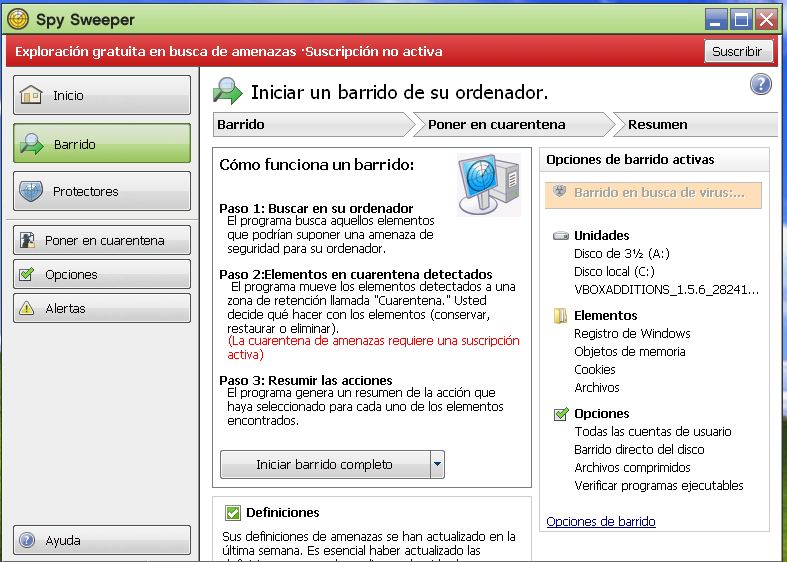Start the scan with Iniciar barrido completo

[x=325, y=465]
